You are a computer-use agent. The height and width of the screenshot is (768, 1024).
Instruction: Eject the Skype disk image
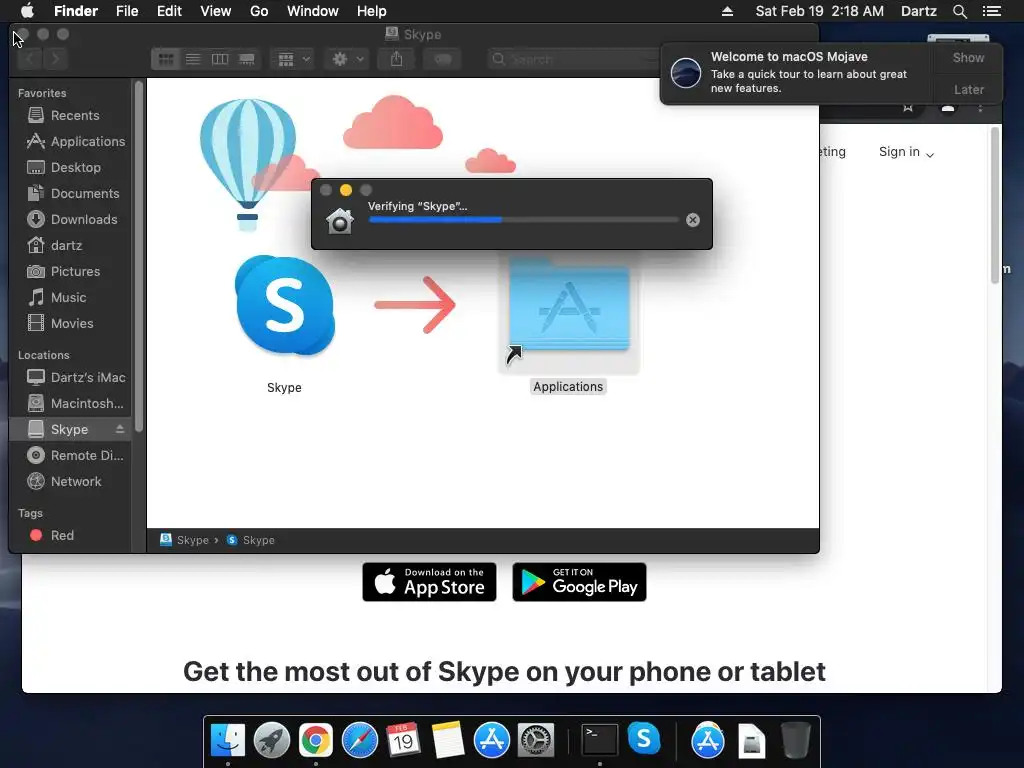click(120, 429)
